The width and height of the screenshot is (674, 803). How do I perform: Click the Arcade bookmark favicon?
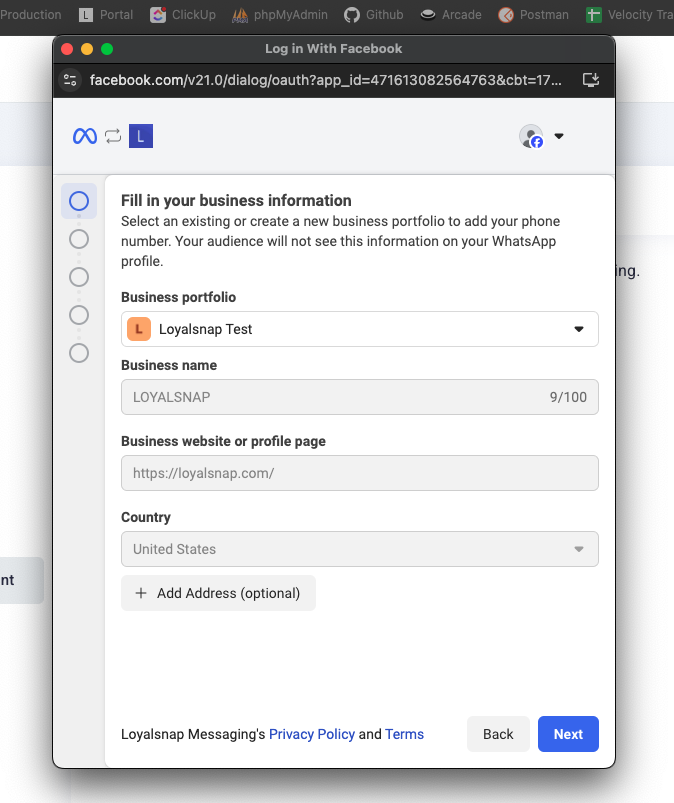[x=428, y=15]
